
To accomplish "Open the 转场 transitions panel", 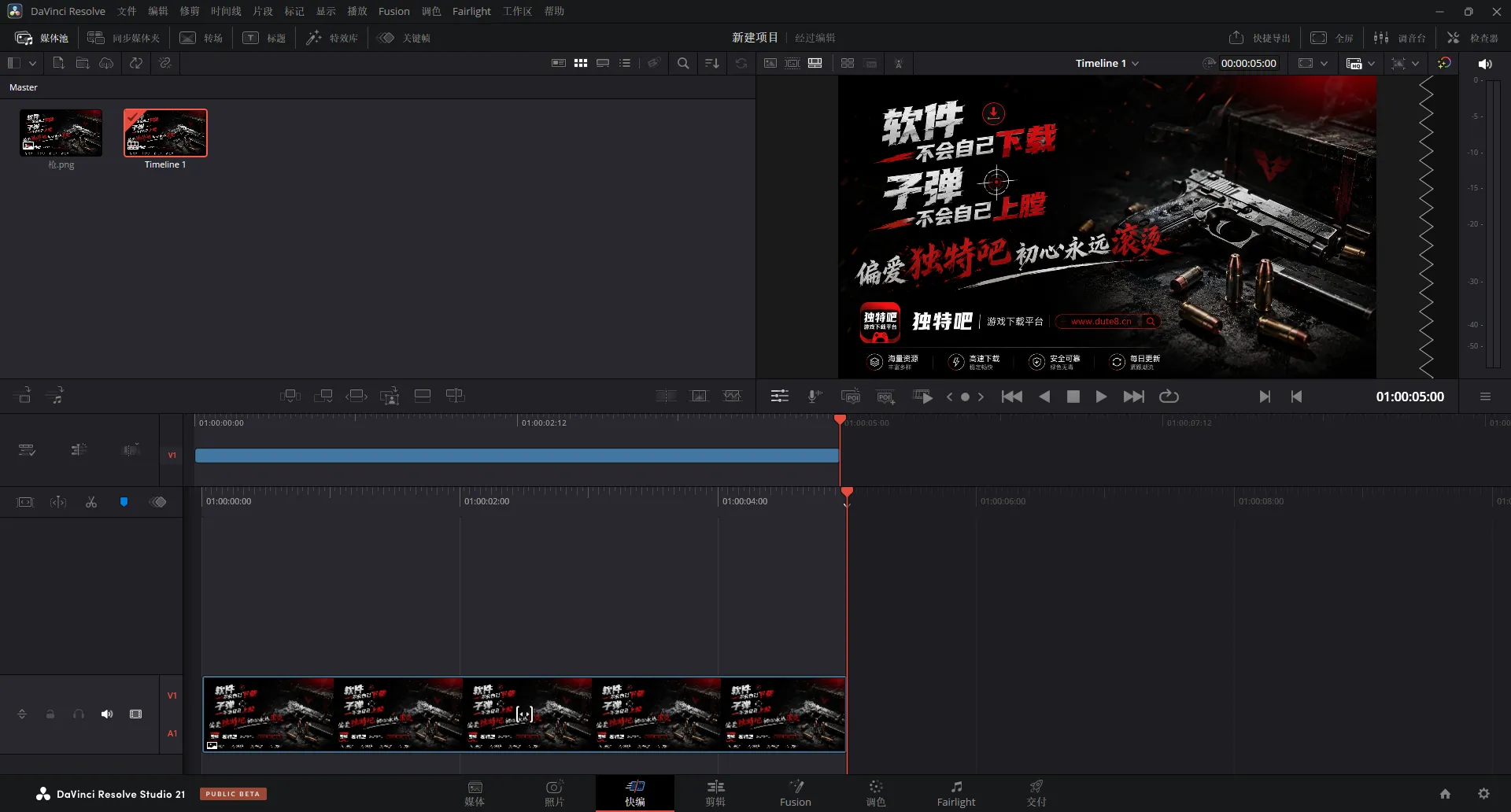I will pos(201,38).
